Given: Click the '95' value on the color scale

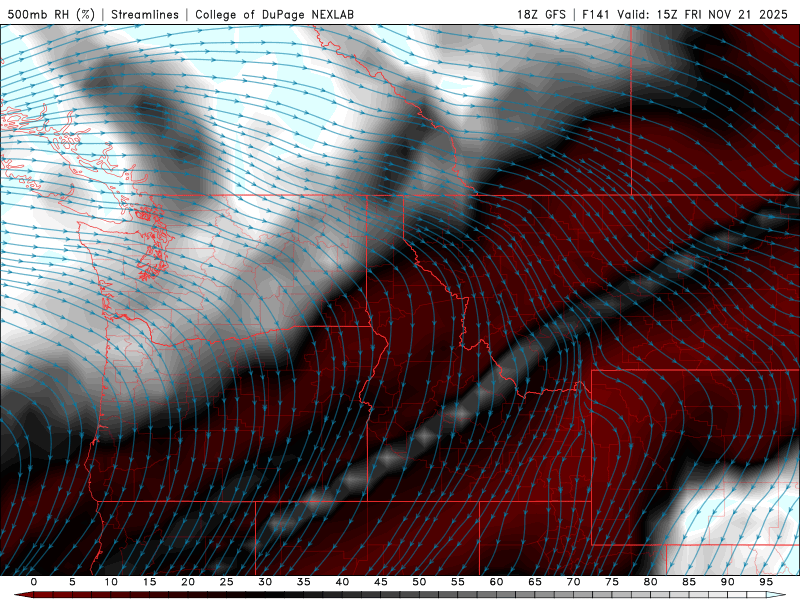Looking at the screenshot, I should (x=766, y=582).
